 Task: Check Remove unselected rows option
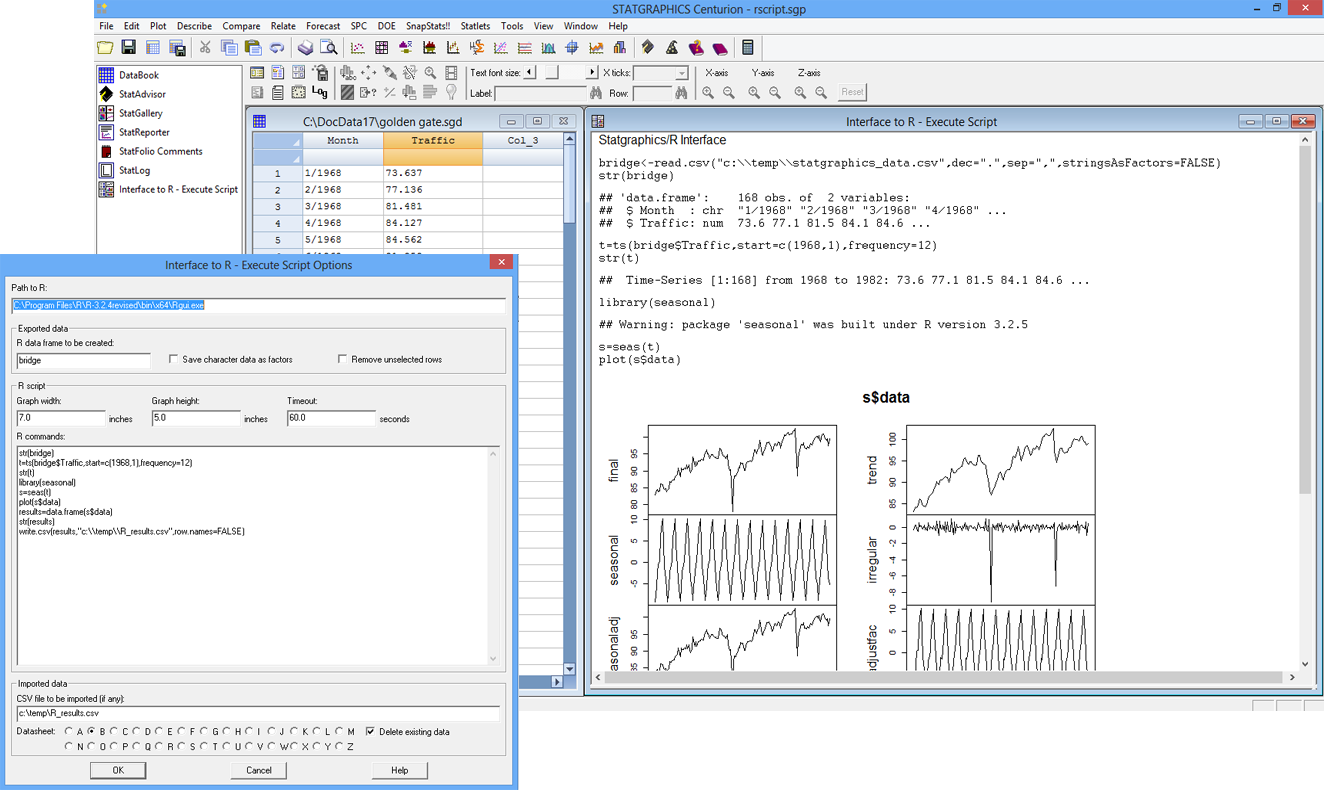343,359
